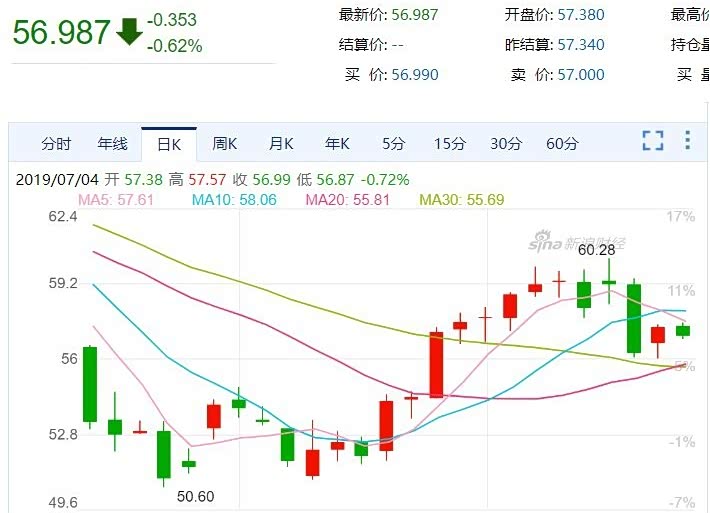Screen dimensions: 710x513
Task: Click the 60.28 high price marker
Action: pos(595,249)
